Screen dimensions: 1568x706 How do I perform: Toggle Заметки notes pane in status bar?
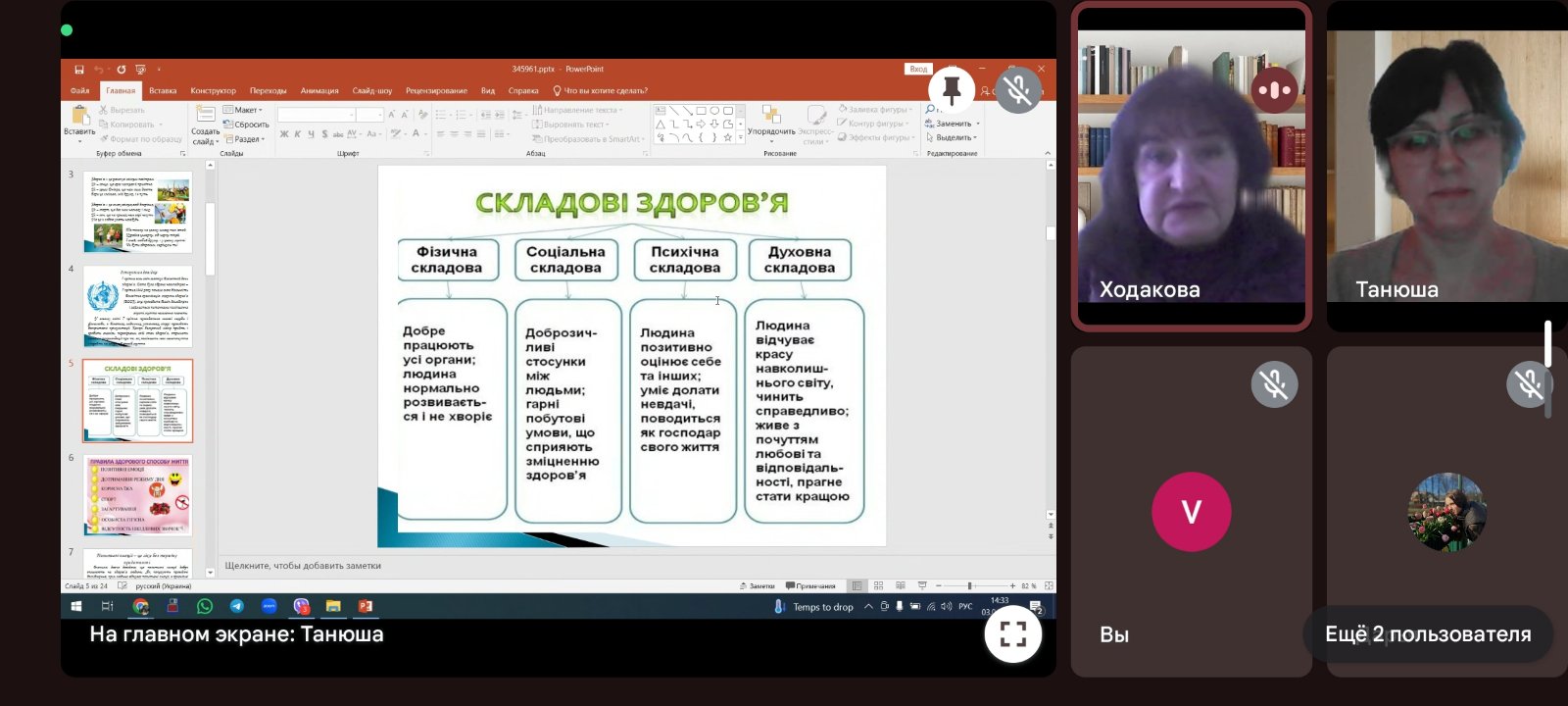click(x=757, y=585)
